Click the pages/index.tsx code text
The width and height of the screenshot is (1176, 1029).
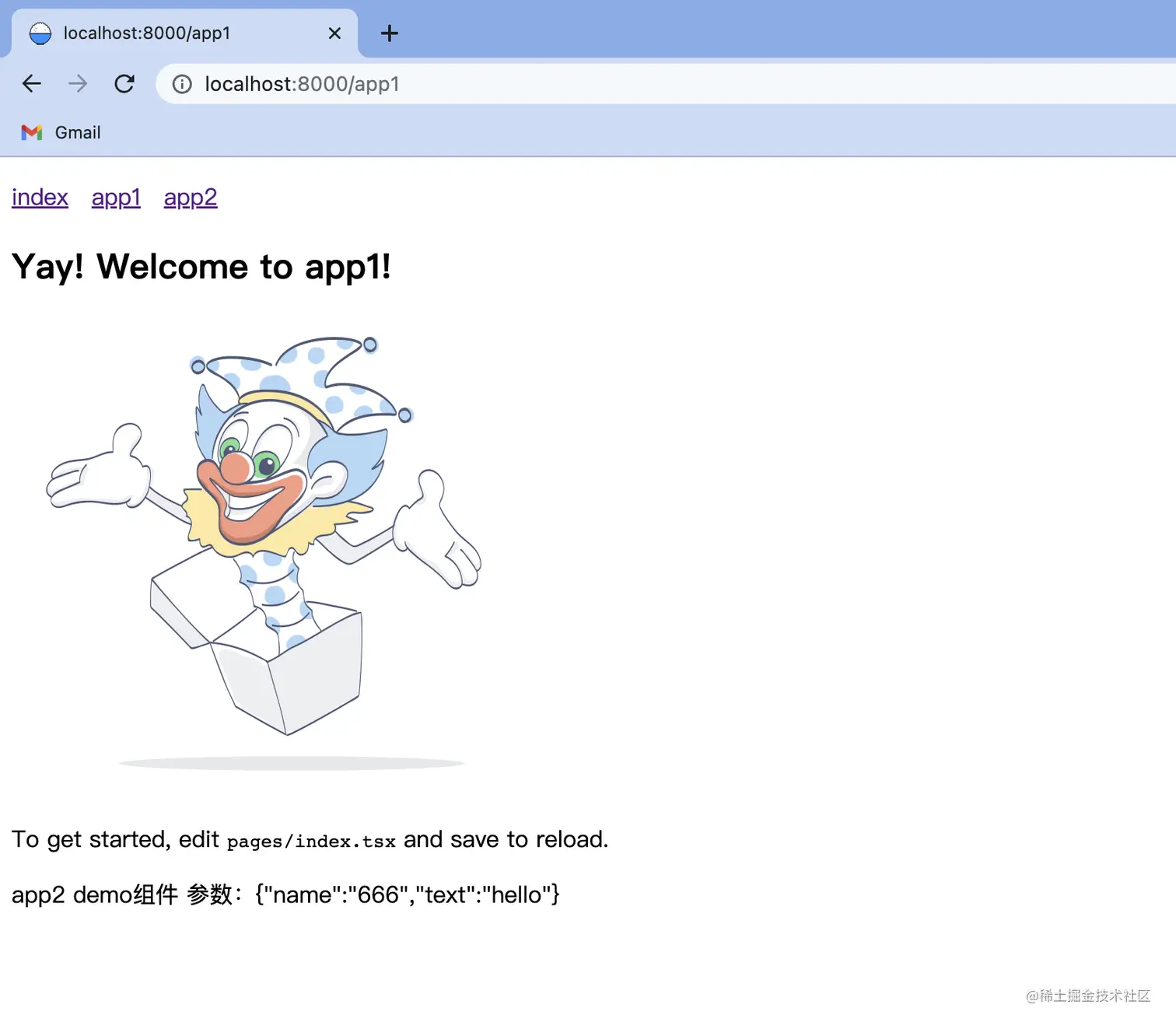311,842
